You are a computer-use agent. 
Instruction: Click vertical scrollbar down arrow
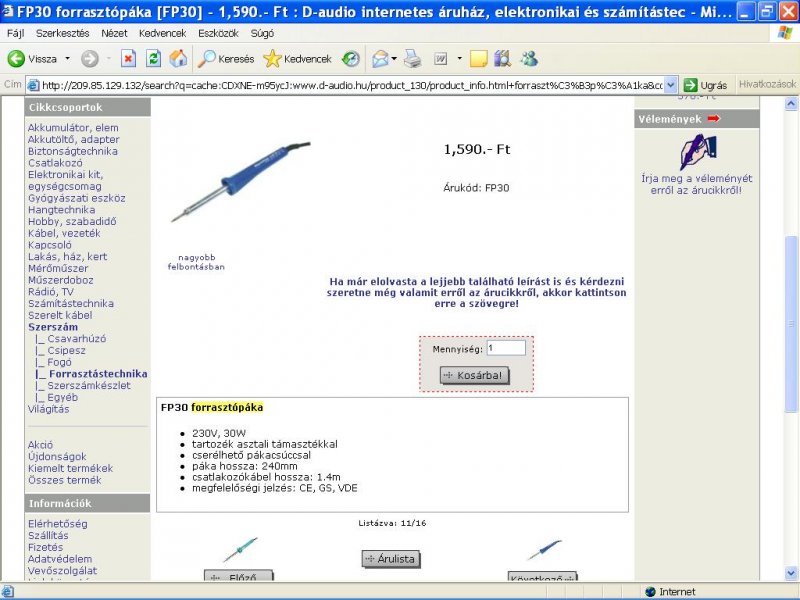point(791,573)
